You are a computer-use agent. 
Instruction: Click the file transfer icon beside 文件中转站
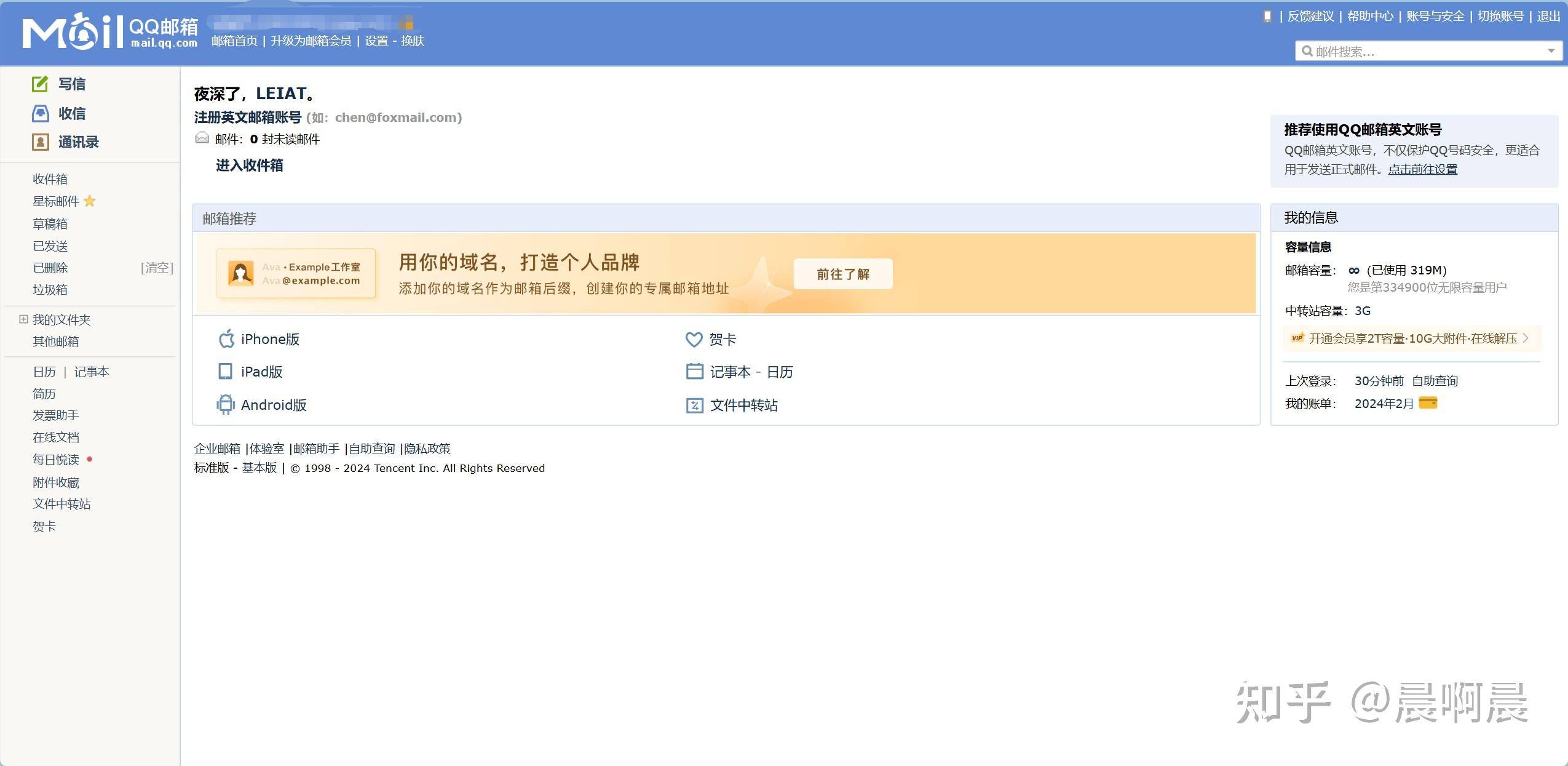click(x=694, y=405)
